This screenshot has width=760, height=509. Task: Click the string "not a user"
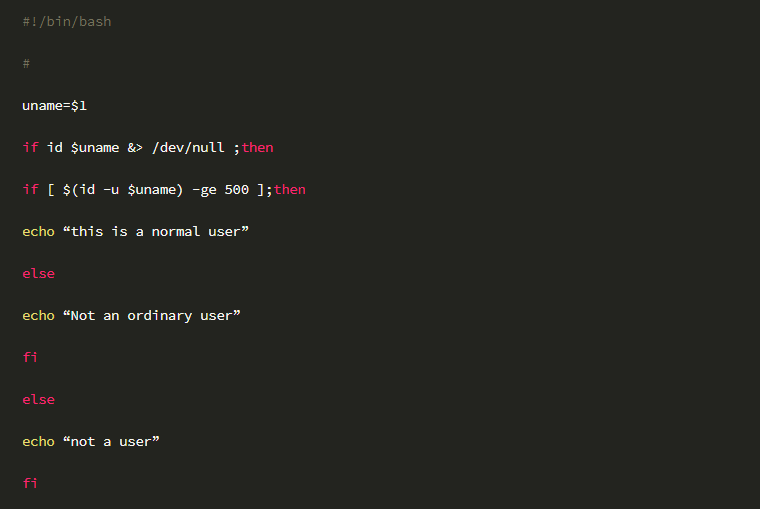[111, 442]
